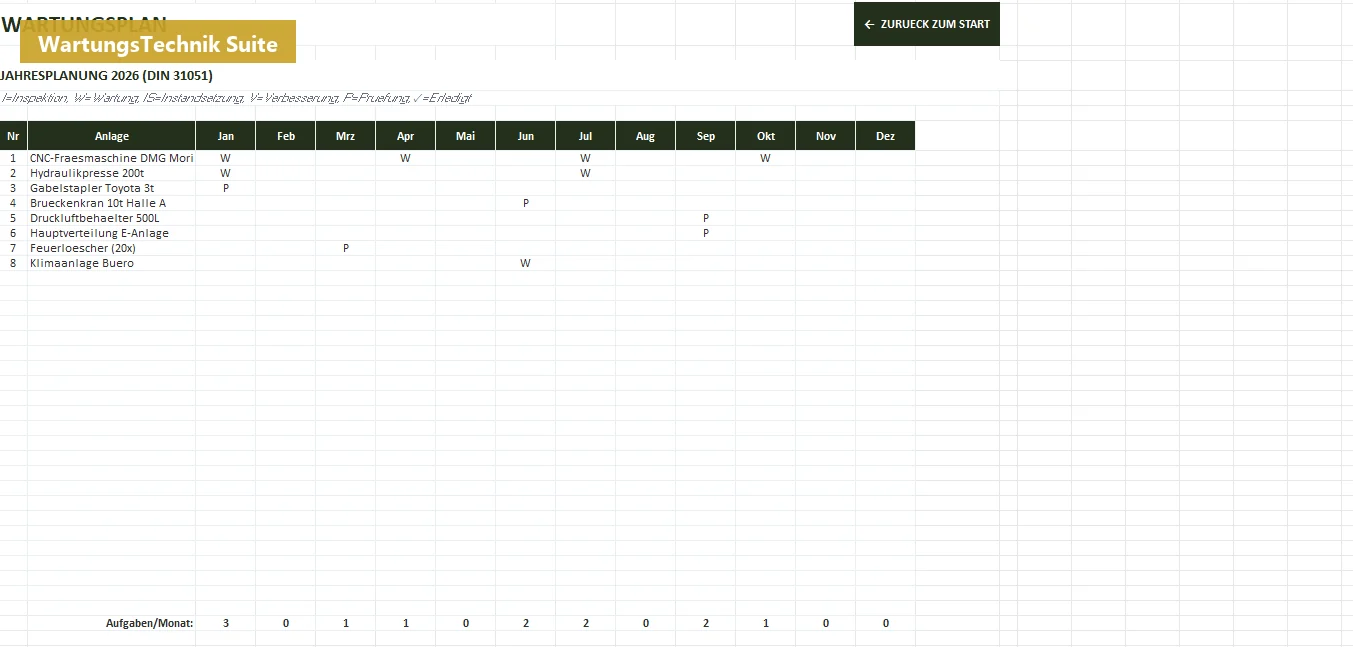Click the Brueckenkran 10t Halle A cell
This screenshot has height=647, width=1353.
[112, 203]
